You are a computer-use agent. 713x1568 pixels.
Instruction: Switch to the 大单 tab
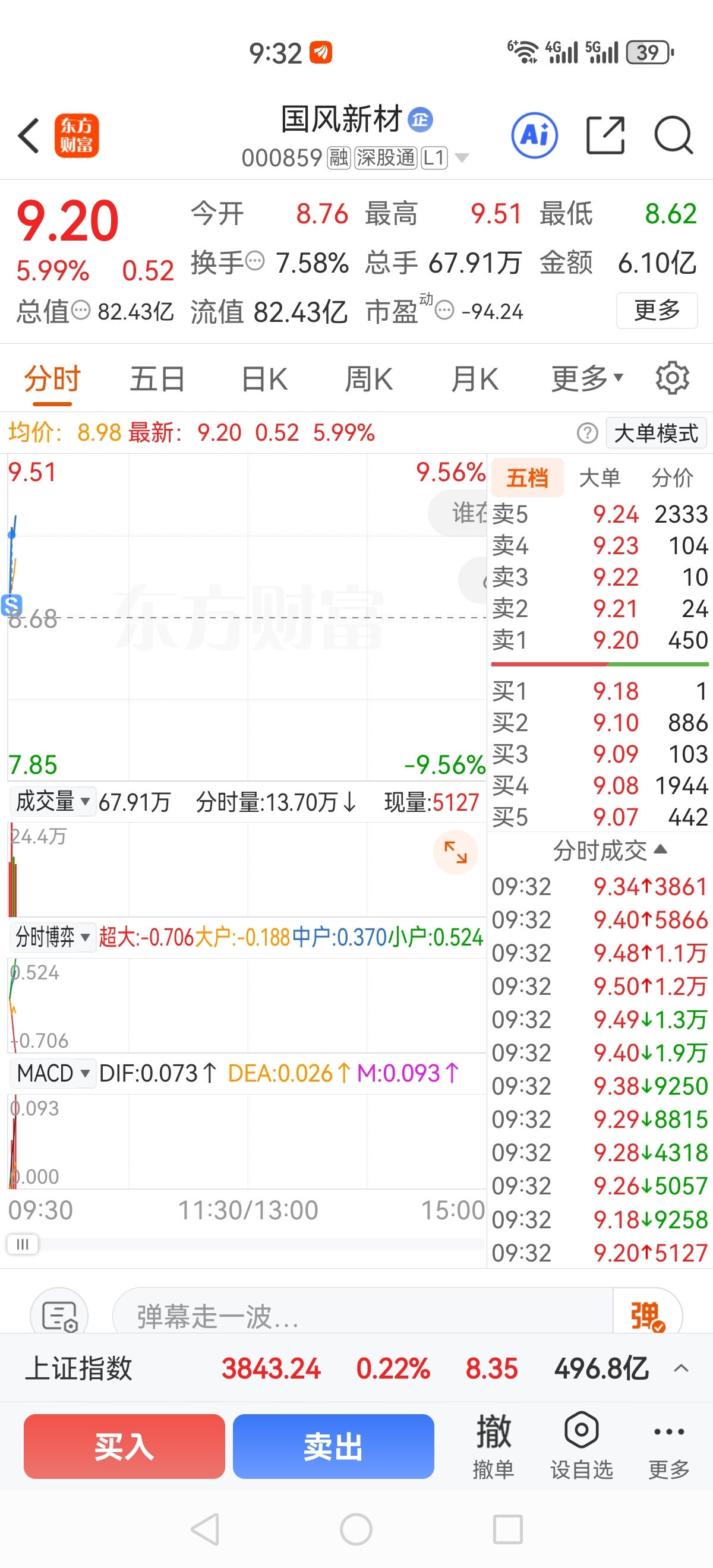pyautogui.click(x=600, y=478)
